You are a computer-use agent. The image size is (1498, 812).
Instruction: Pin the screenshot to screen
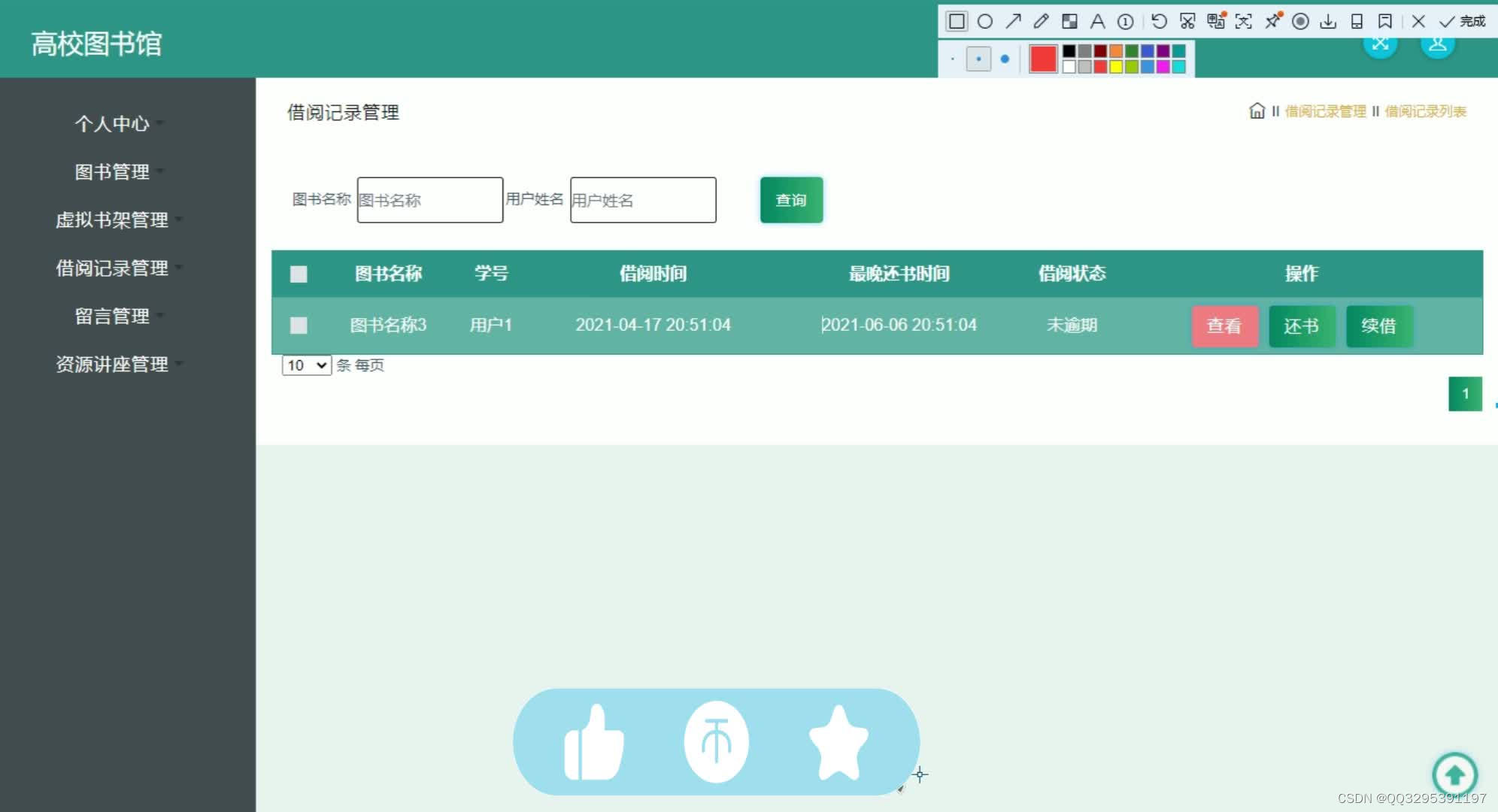pos(1272,20)
